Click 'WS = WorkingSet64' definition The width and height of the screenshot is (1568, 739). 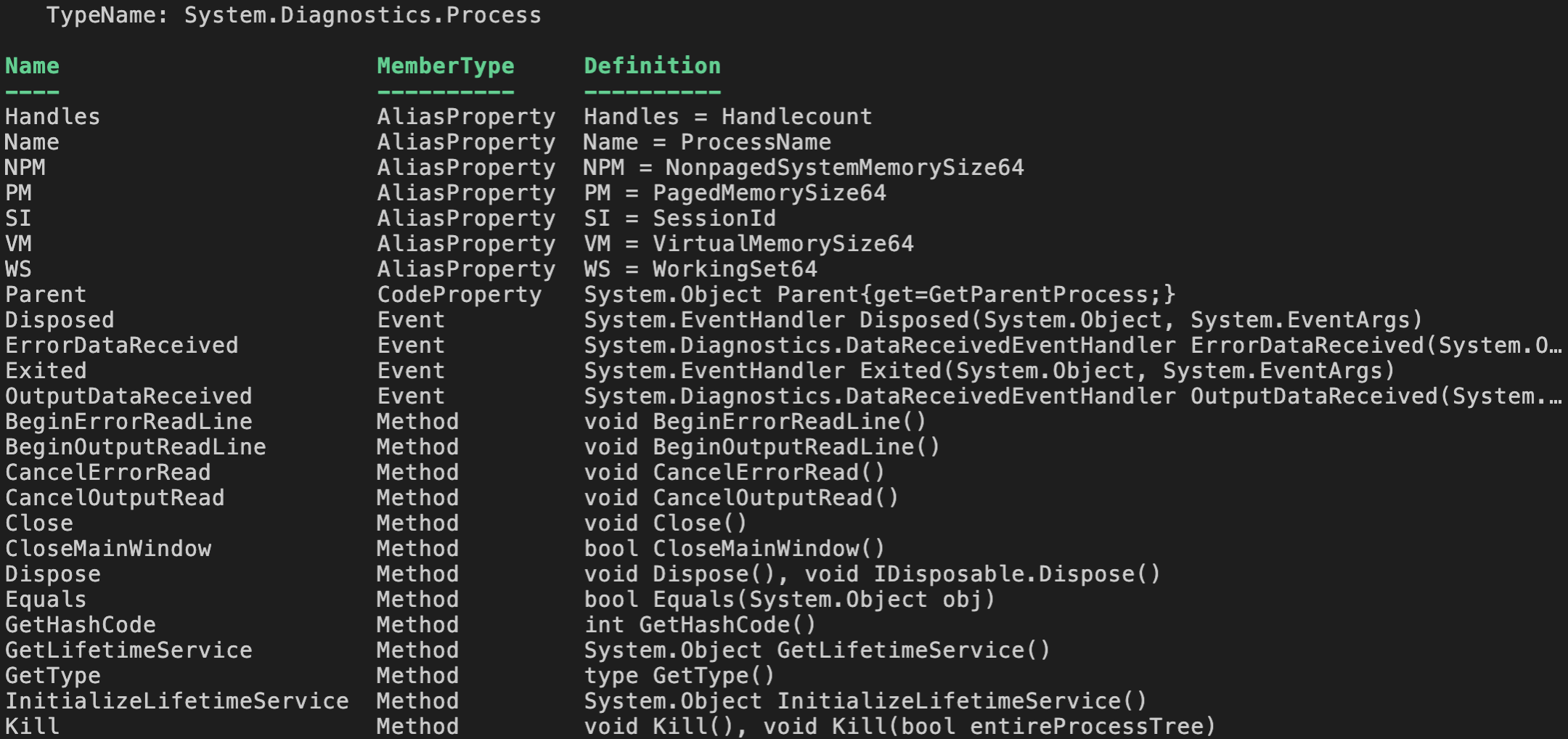pos(701,269)
